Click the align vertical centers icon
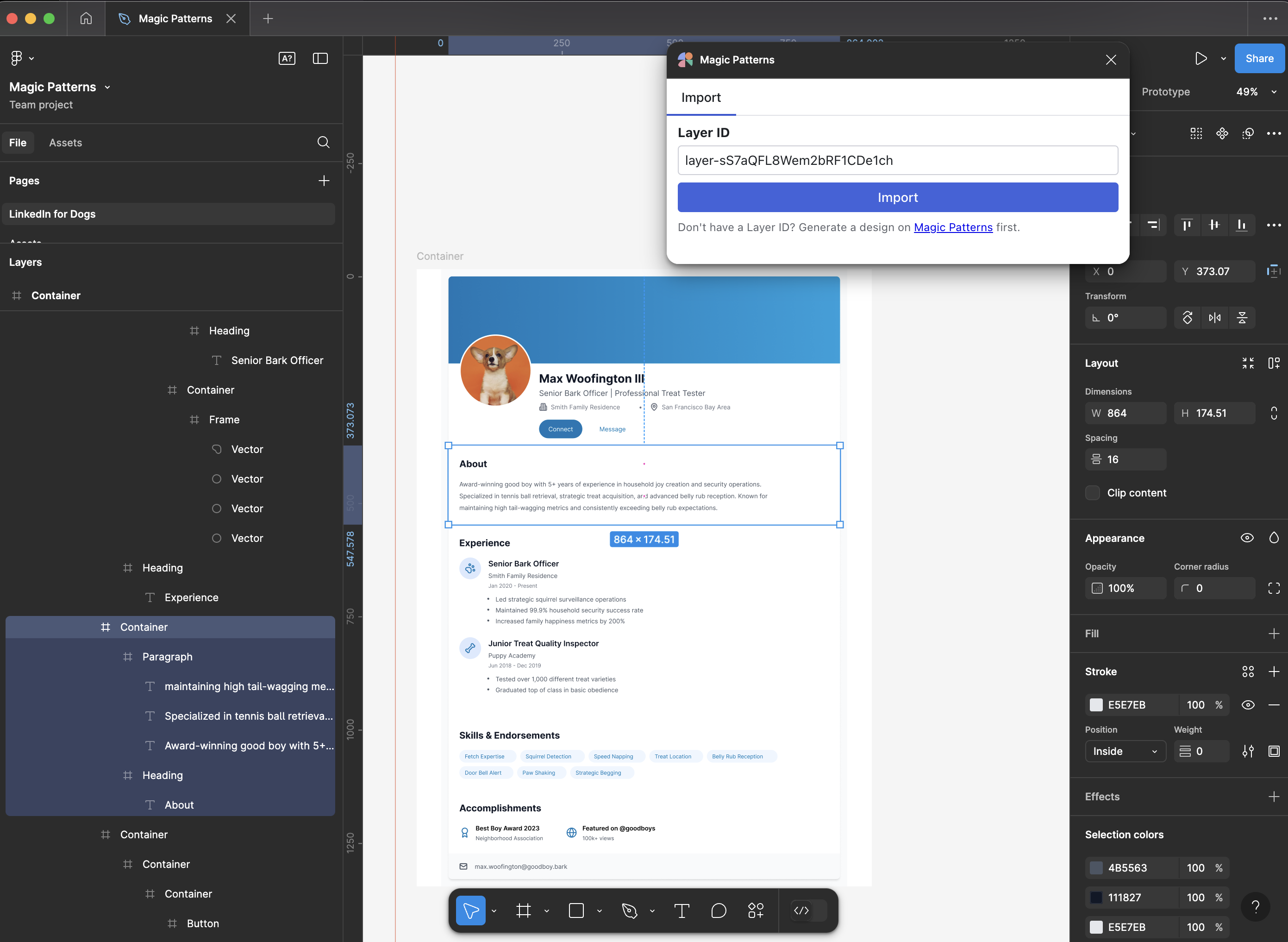 (x=1214, y=225)
